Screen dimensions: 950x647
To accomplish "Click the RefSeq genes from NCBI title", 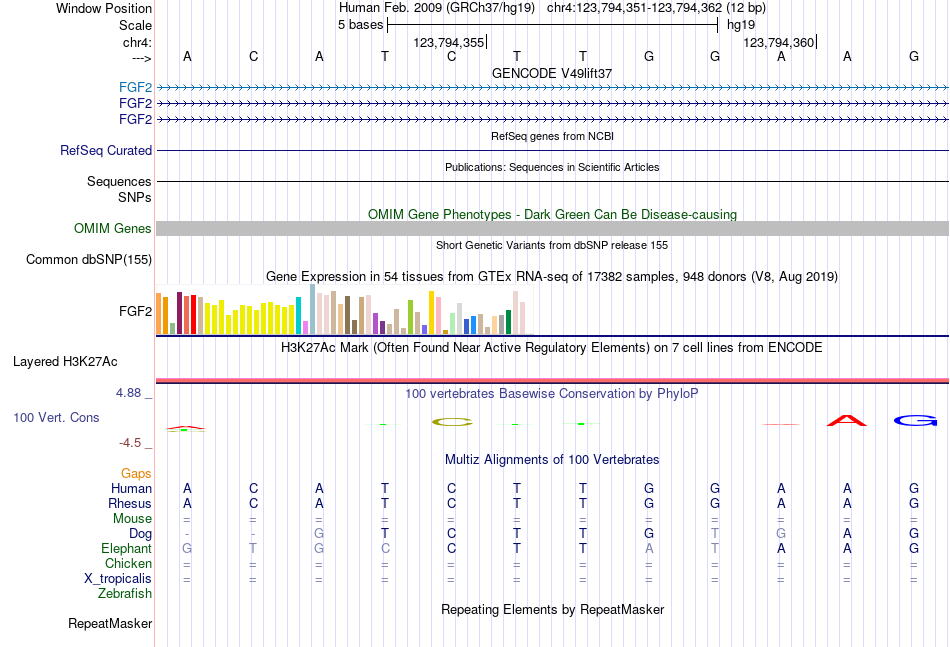I will point(552,136).
